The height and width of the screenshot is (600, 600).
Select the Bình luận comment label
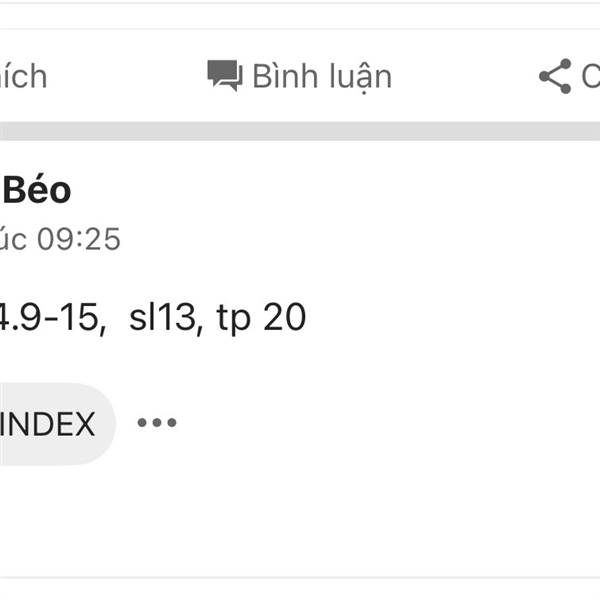[x=322, y=77]
